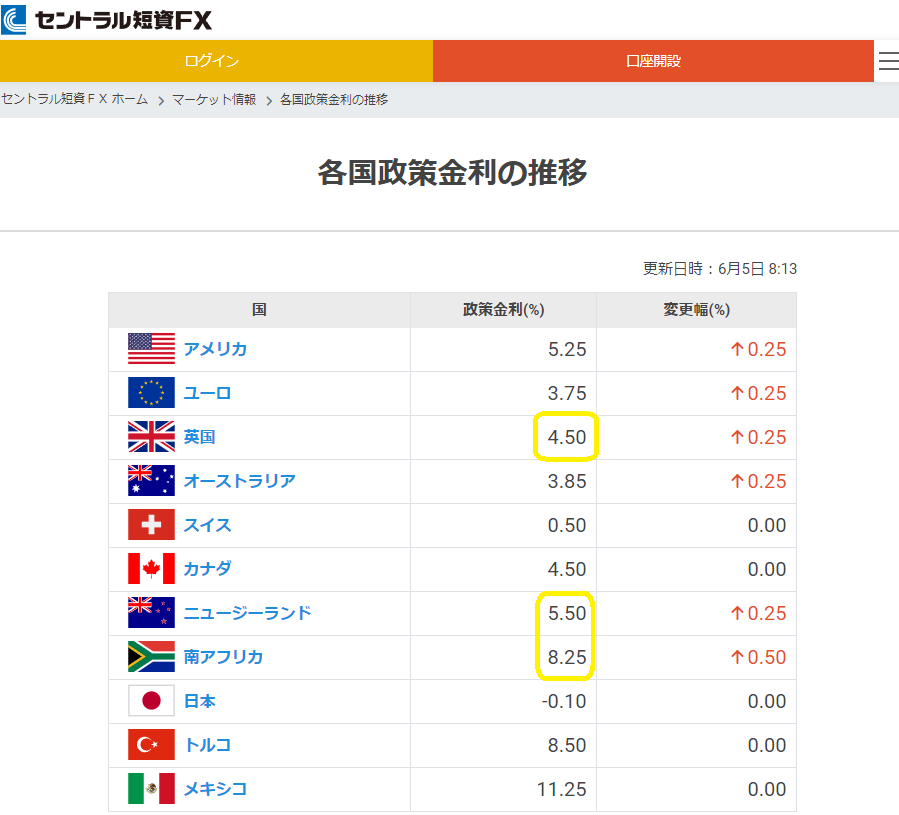The width and height of the screenshot is (899, 815).
Task: Click the Mexico flag icon
Action: click(151, 789)
